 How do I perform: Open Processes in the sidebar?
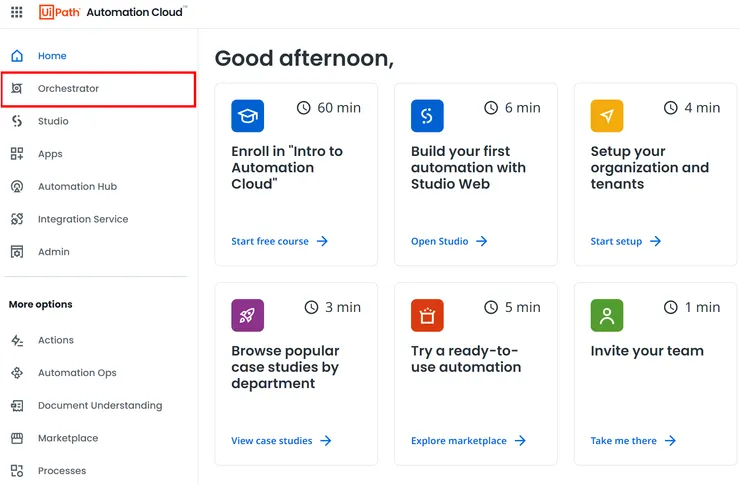(62, 471)
